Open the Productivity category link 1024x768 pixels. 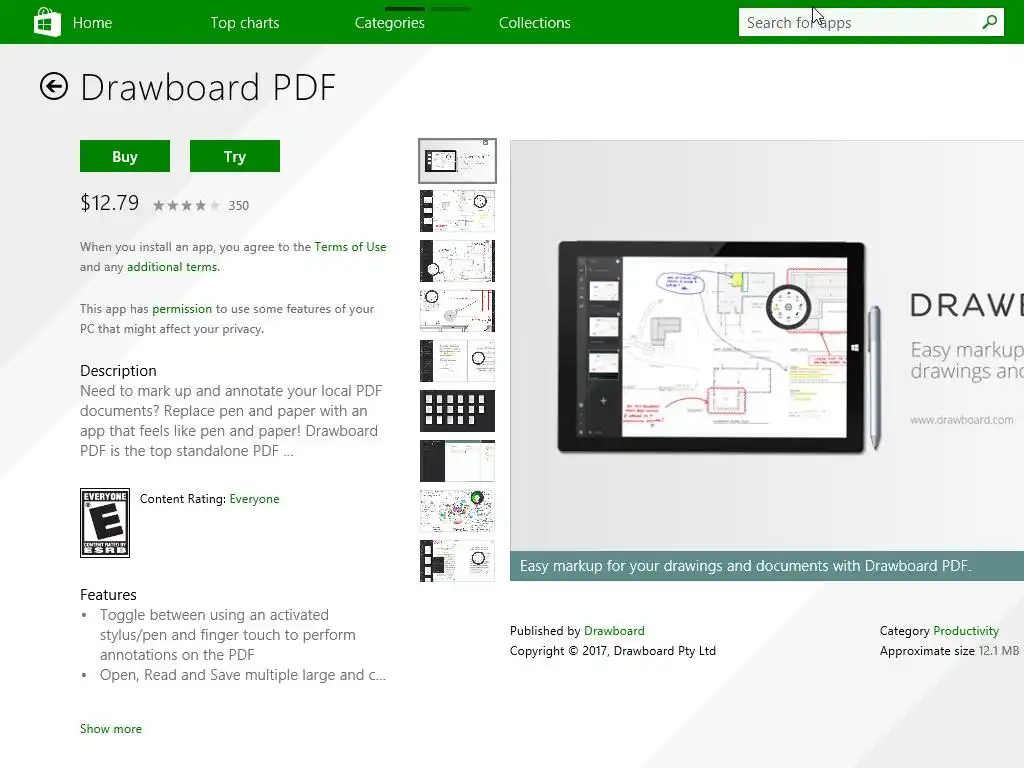point(966,631)
